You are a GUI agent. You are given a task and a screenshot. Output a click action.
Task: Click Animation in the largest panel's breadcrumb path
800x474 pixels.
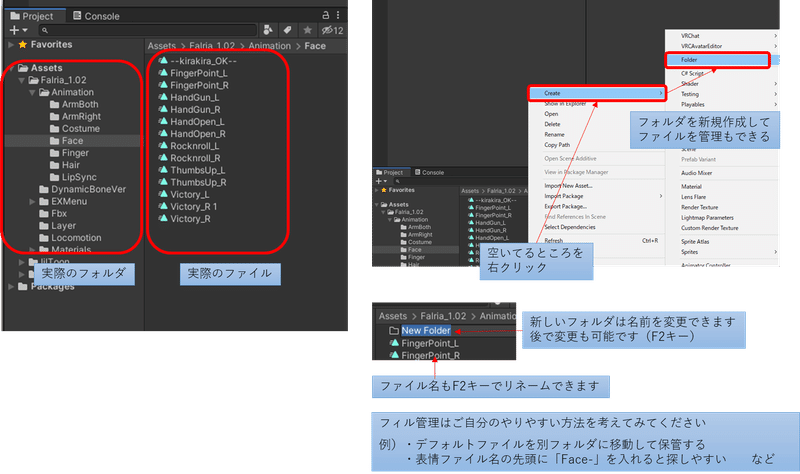pyautogui.click(x=269, y=46)
